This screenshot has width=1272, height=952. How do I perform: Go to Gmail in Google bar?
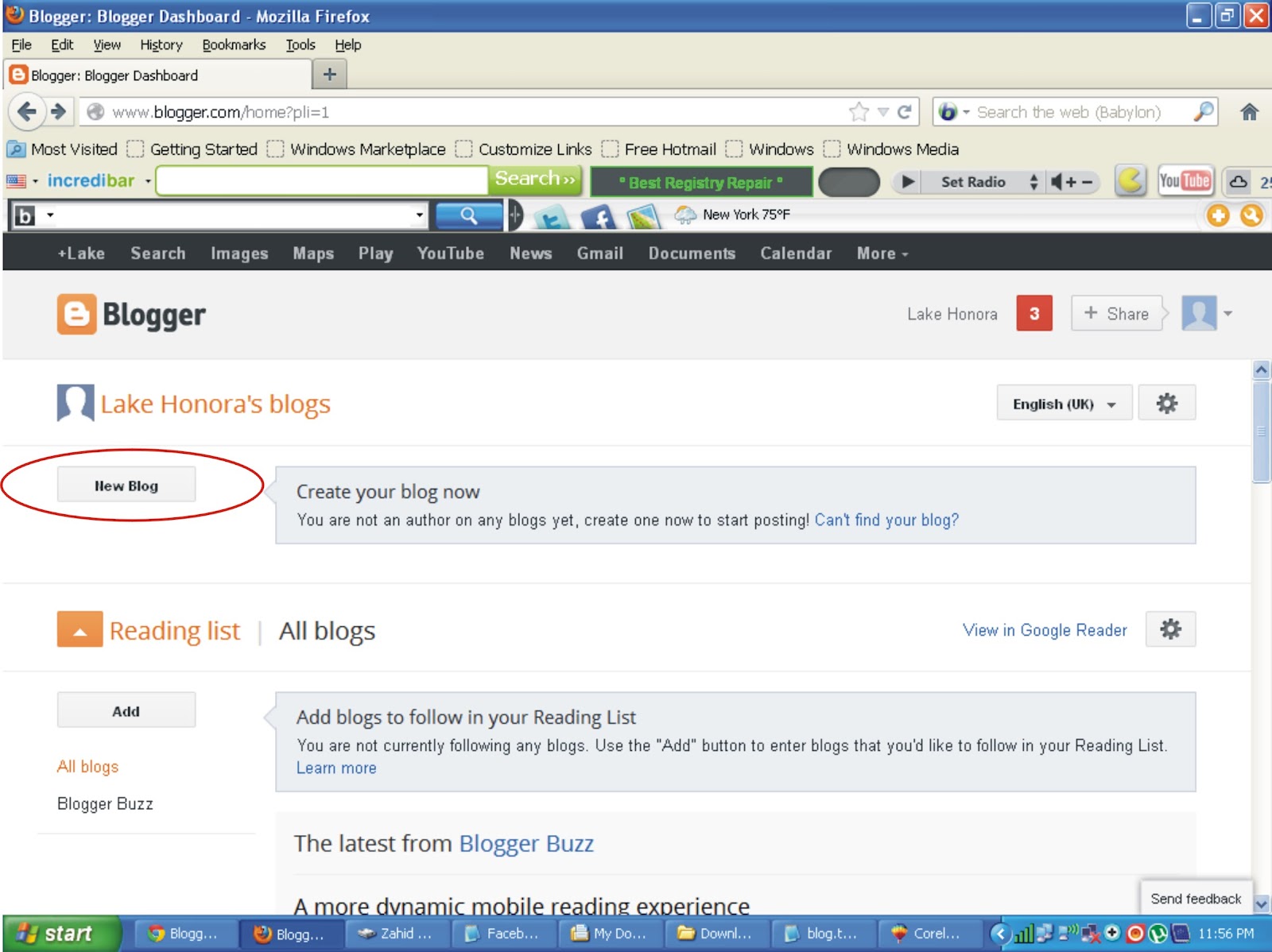point(600,253)
